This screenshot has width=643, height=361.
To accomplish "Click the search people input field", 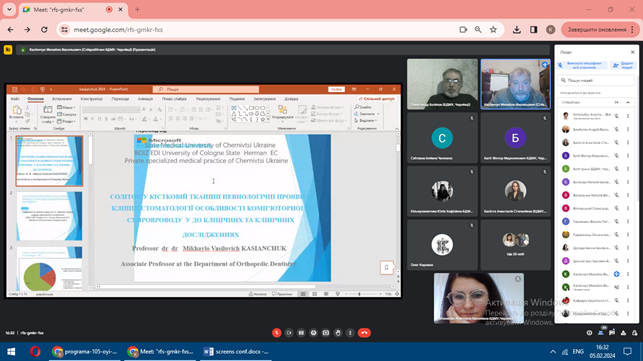I will (597, 80).
